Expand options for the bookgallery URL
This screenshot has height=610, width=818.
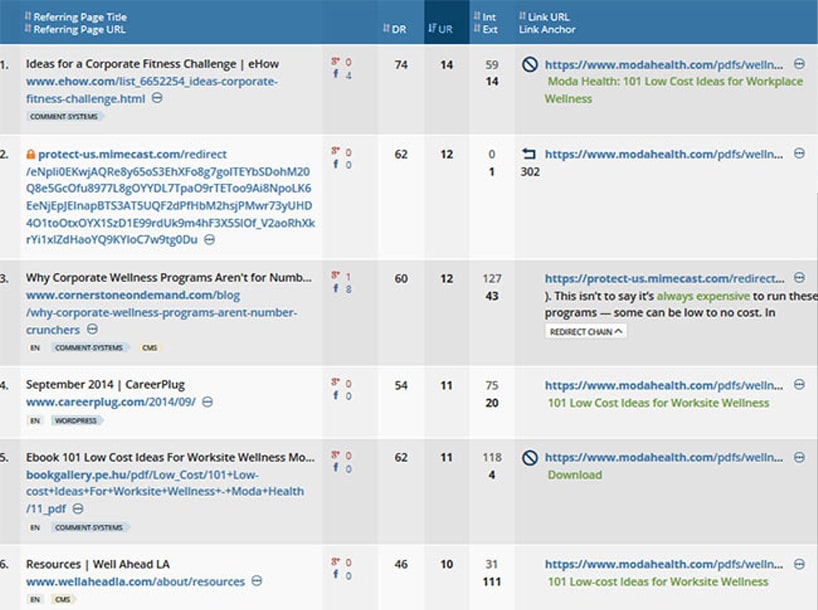[78, 508]
